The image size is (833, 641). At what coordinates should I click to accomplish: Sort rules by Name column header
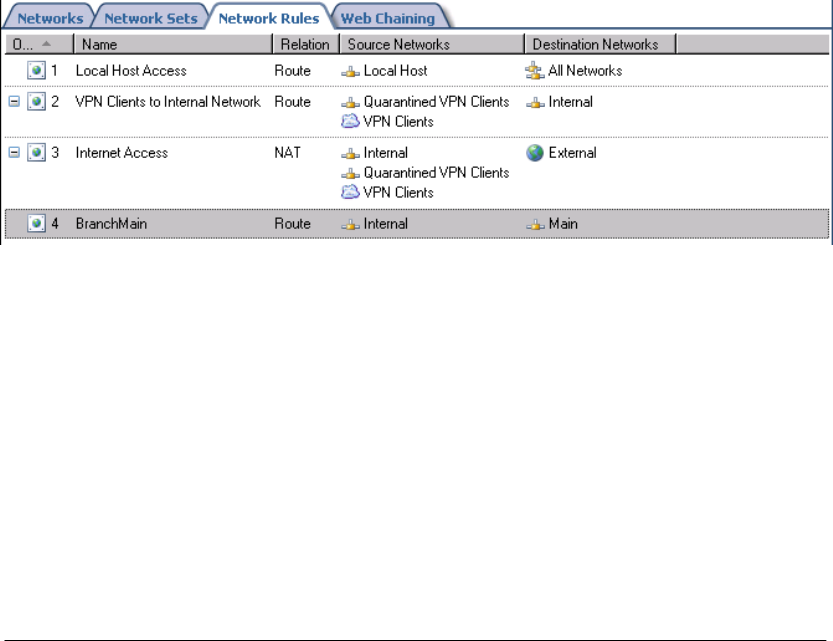pos(172,44)
